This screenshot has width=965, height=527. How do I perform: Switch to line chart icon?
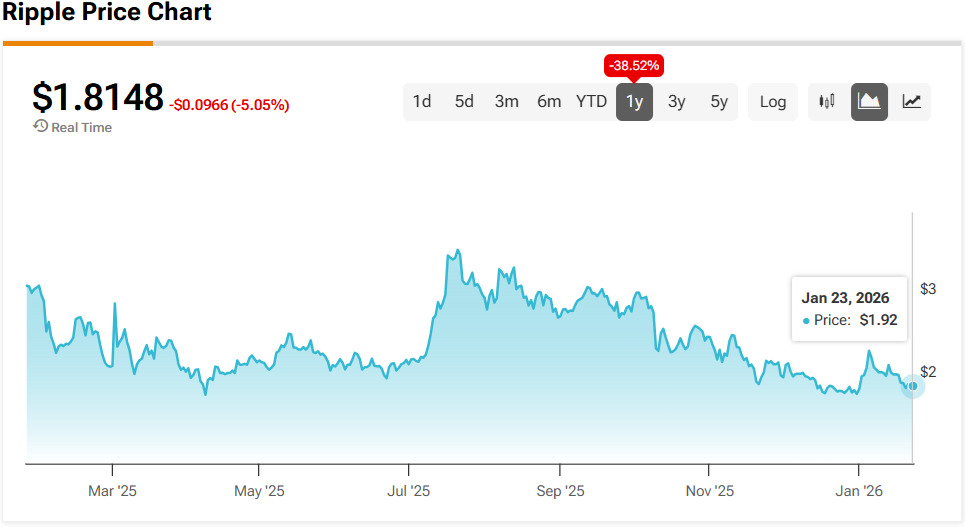point(911,102)
